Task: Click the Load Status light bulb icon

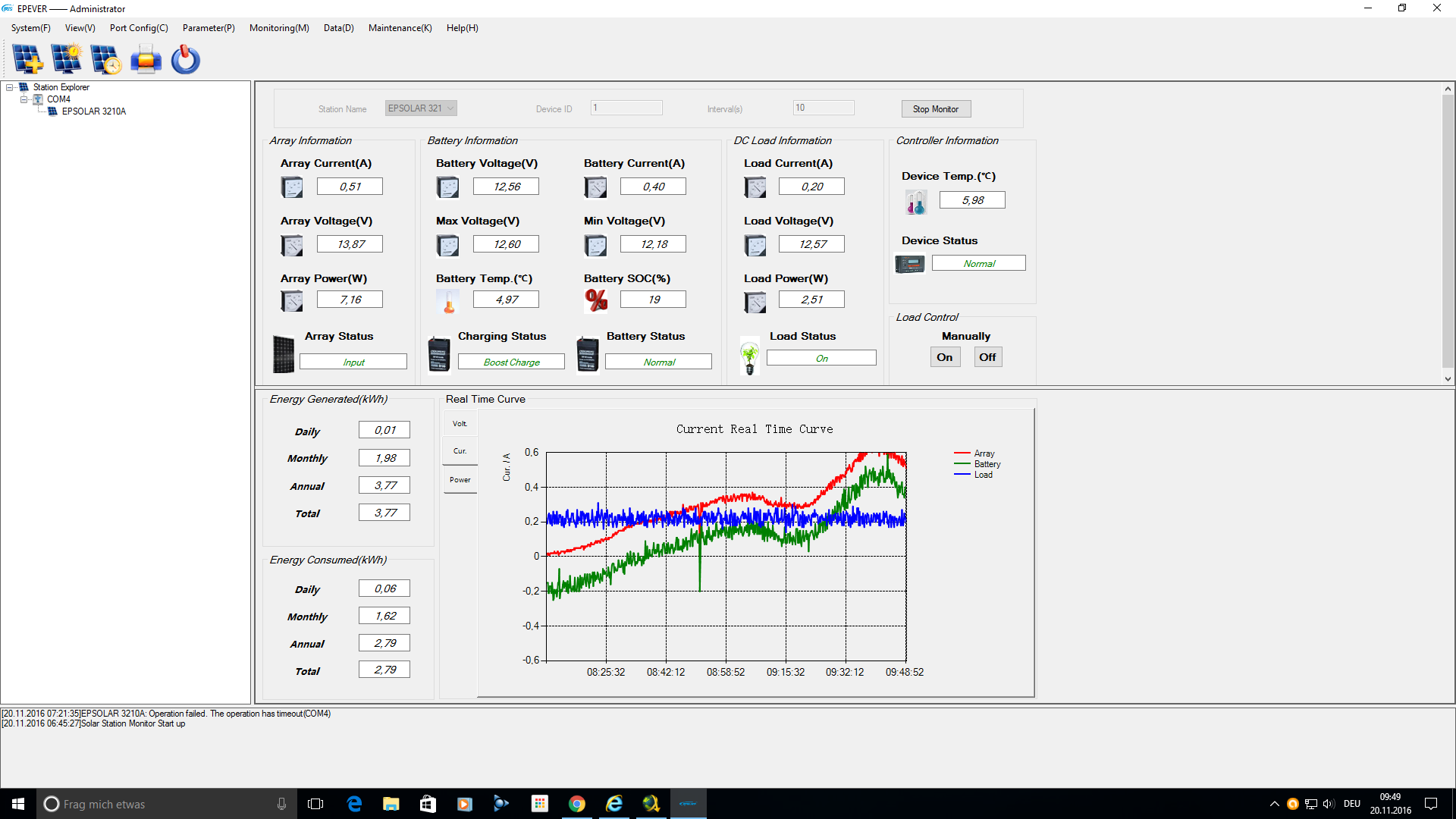Action: pos(749,356)
